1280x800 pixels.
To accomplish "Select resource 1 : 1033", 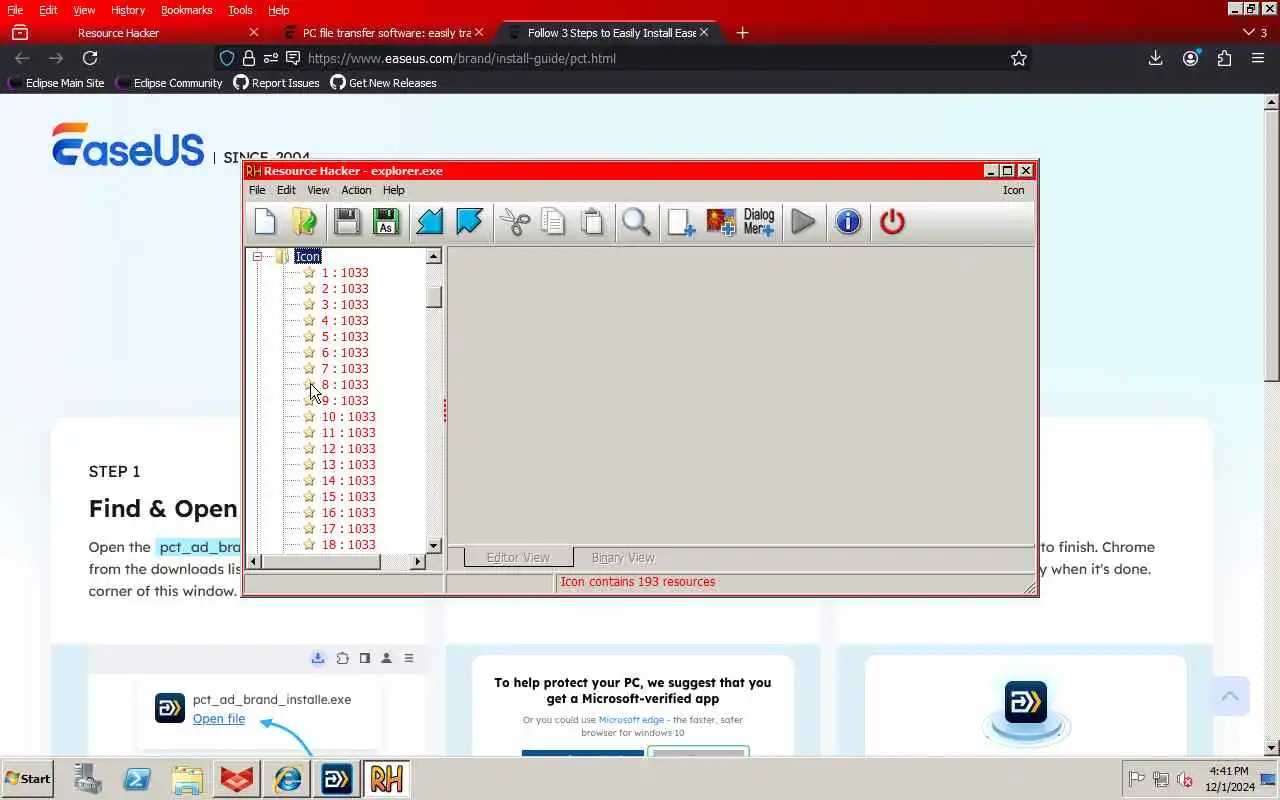I will [345, 273].
